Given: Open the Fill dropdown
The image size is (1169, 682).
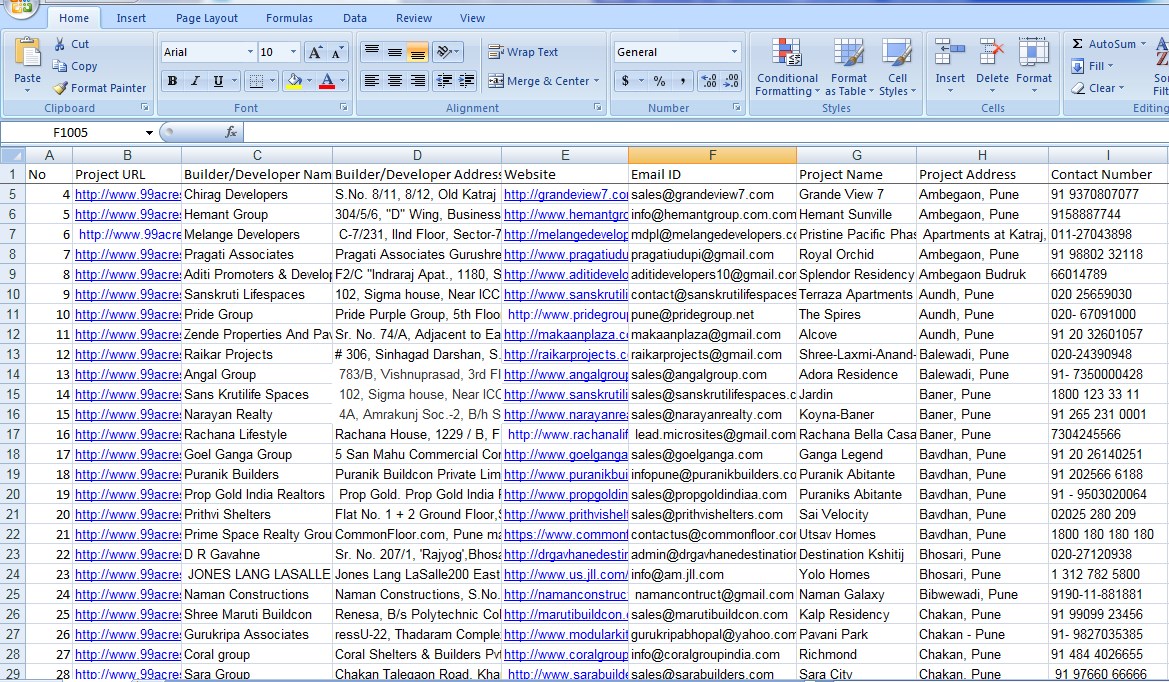Looking at the screenshot, I should pos(1092,66).
